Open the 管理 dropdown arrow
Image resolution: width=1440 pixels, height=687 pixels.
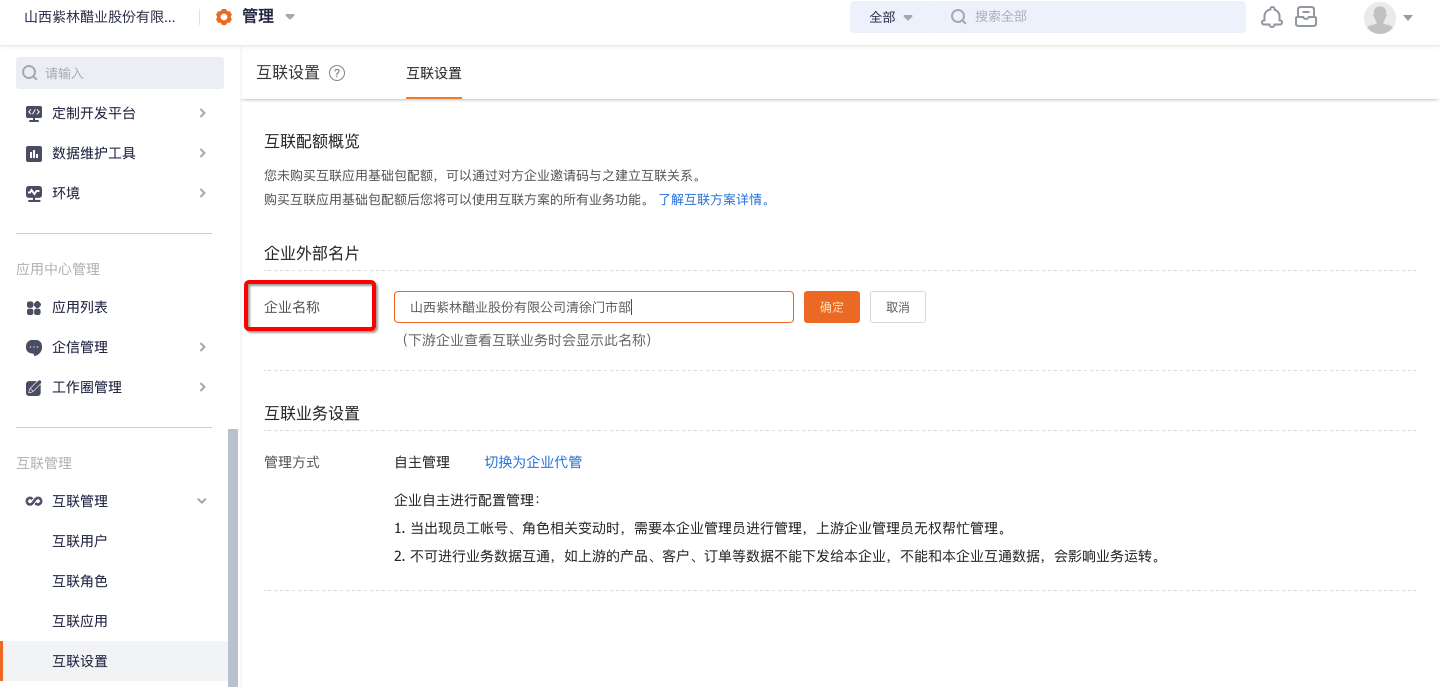(x=290, y=17)
